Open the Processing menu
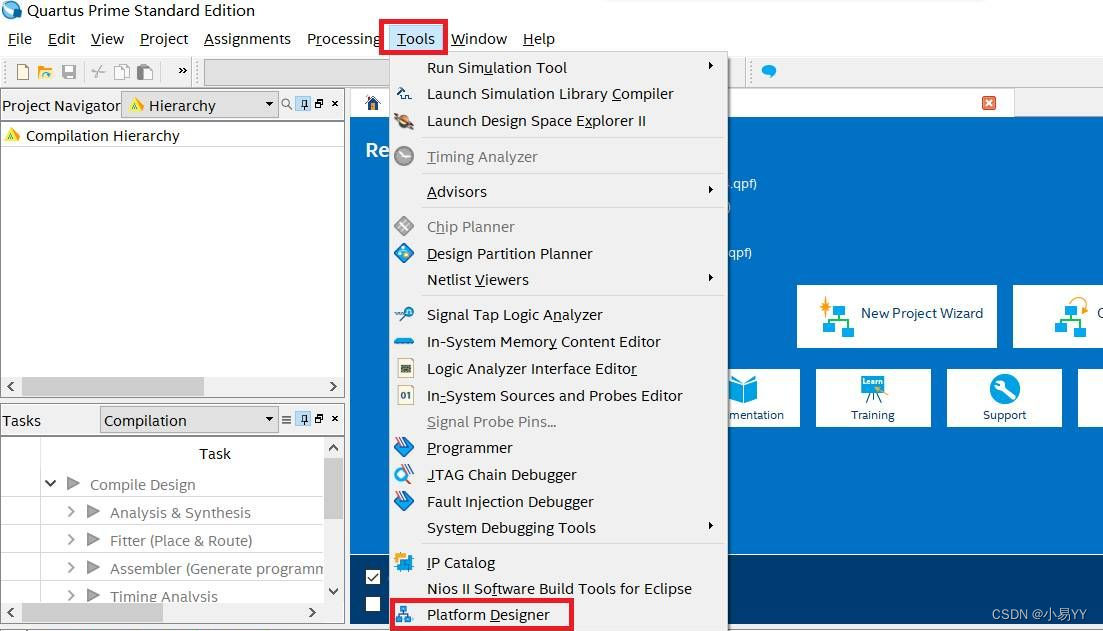Viewport: 1103px width, 631px height. [343, 39]
